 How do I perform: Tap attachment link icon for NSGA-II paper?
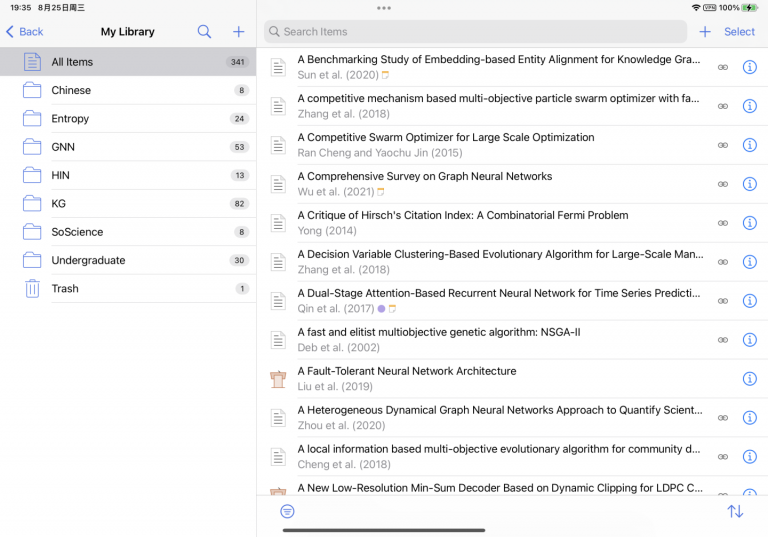pos(723,340)
